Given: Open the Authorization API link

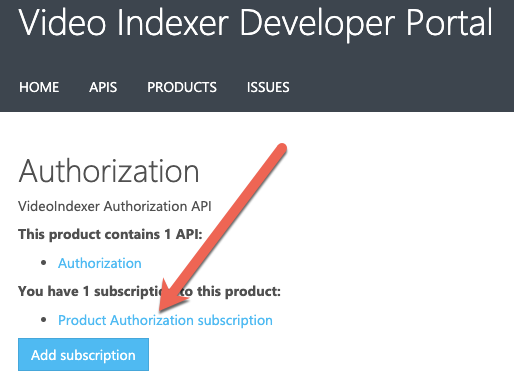Looking at the screenshot, I should 100,263.
